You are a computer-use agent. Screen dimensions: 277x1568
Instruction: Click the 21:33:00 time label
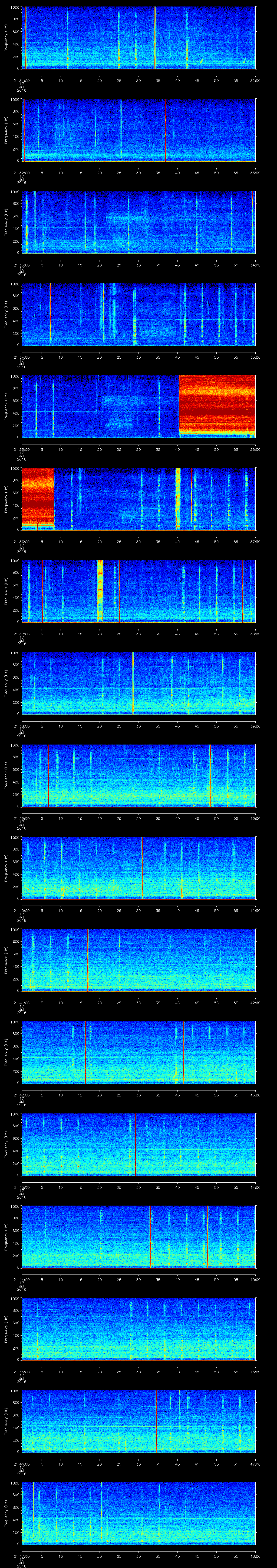(x=21, y=265)
